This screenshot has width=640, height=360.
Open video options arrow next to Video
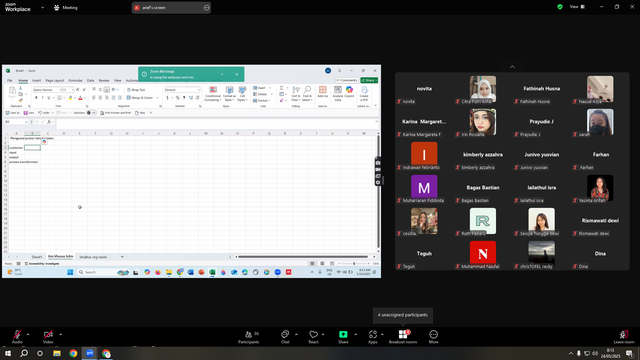(x=60, y=334)
